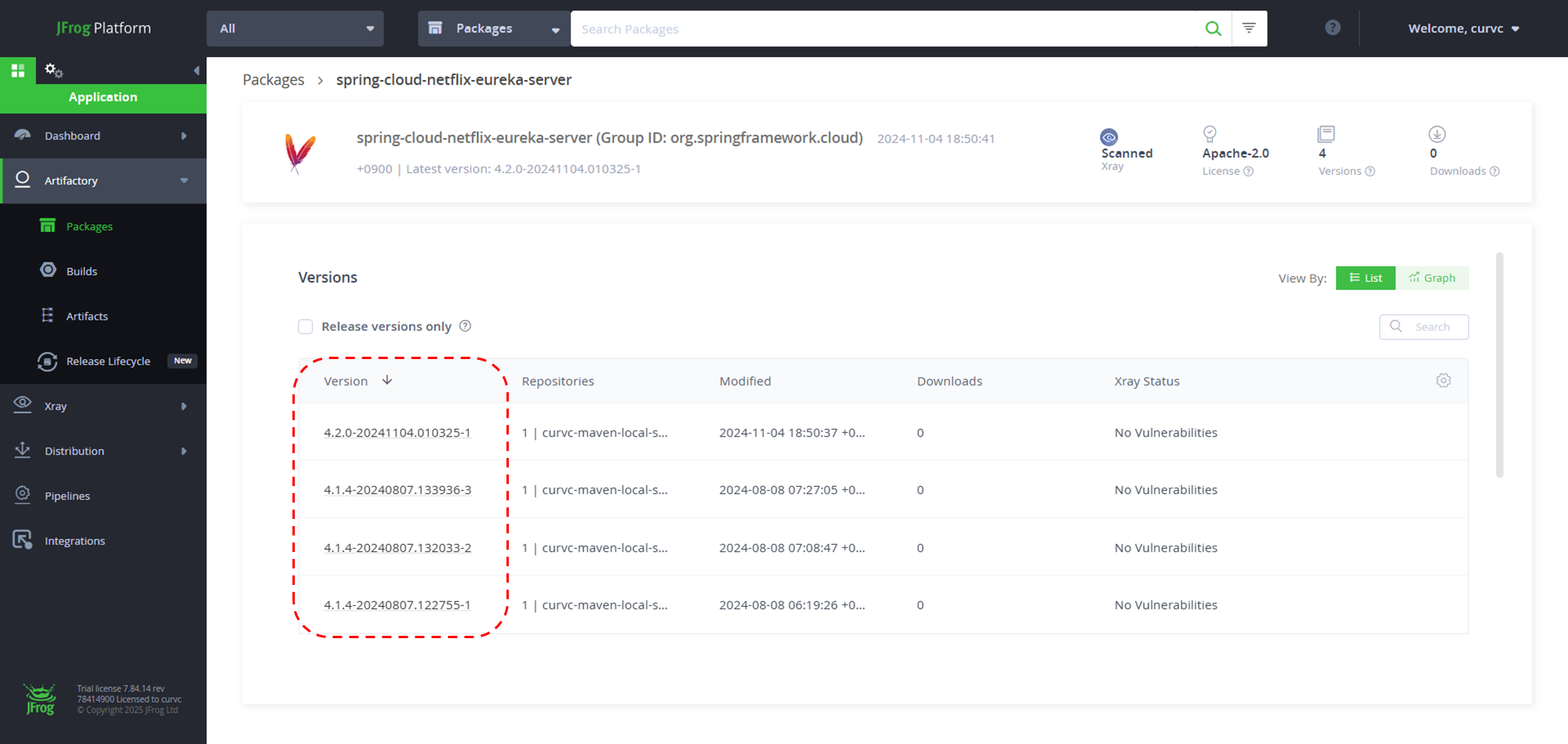Toggle Version column sort arrow
The width and height of the screenshot is (1568, 744).
click(x=387, y=380)
